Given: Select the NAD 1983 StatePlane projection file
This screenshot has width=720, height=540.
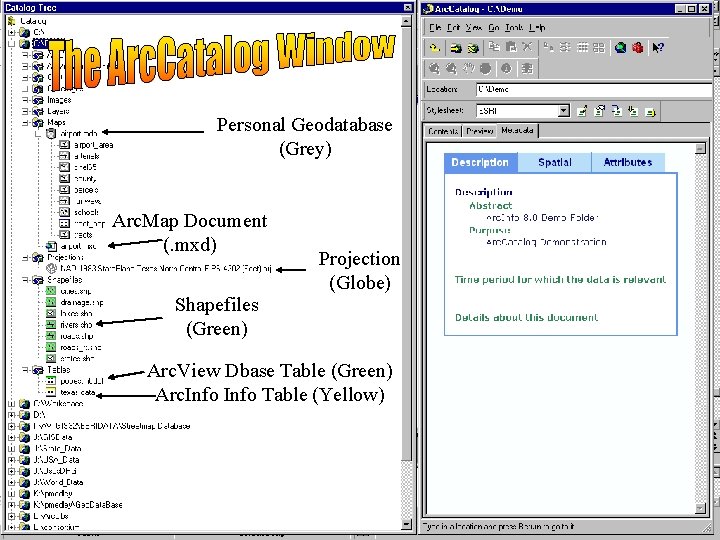Looking at the screenshot, I should (x=159, y=269).
